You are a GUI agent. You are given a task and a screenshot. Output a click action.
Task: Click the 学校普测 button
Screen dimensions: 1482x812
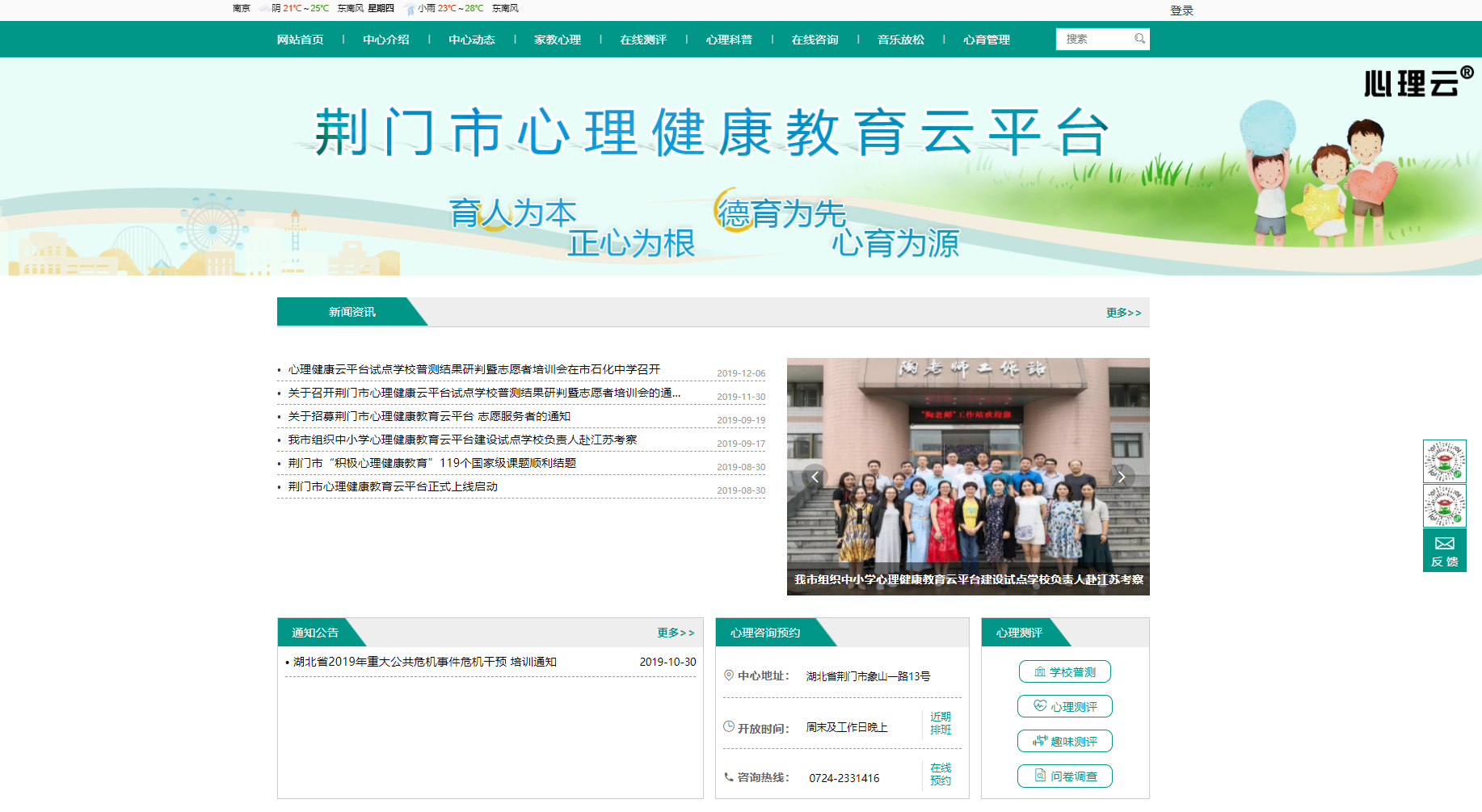coord(1065,671)
